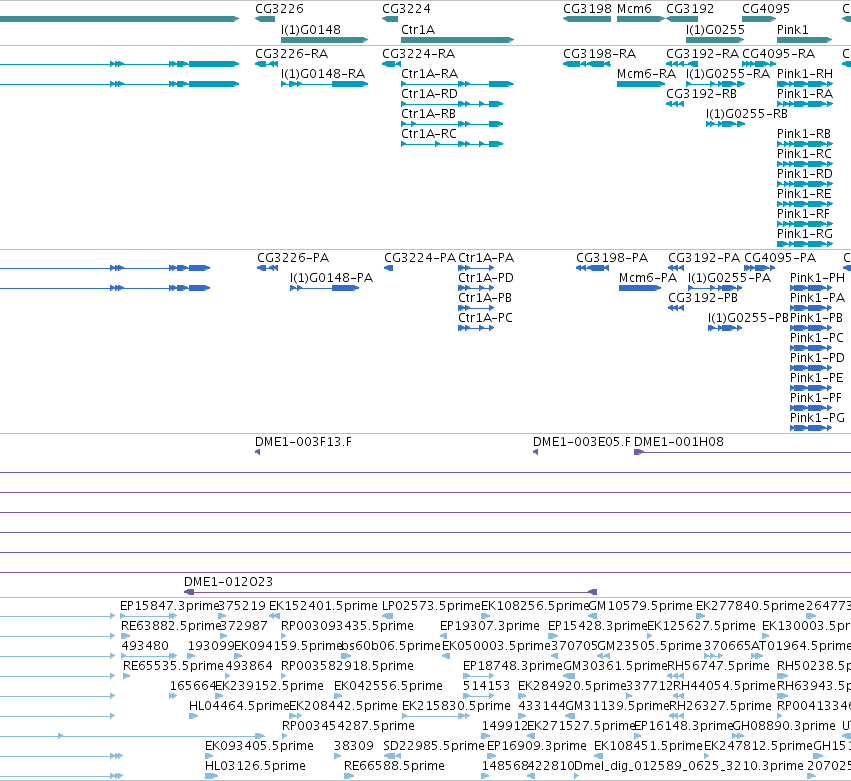Click the Pink1-RH transcript label
851x781 pixels.
[805, 74]
